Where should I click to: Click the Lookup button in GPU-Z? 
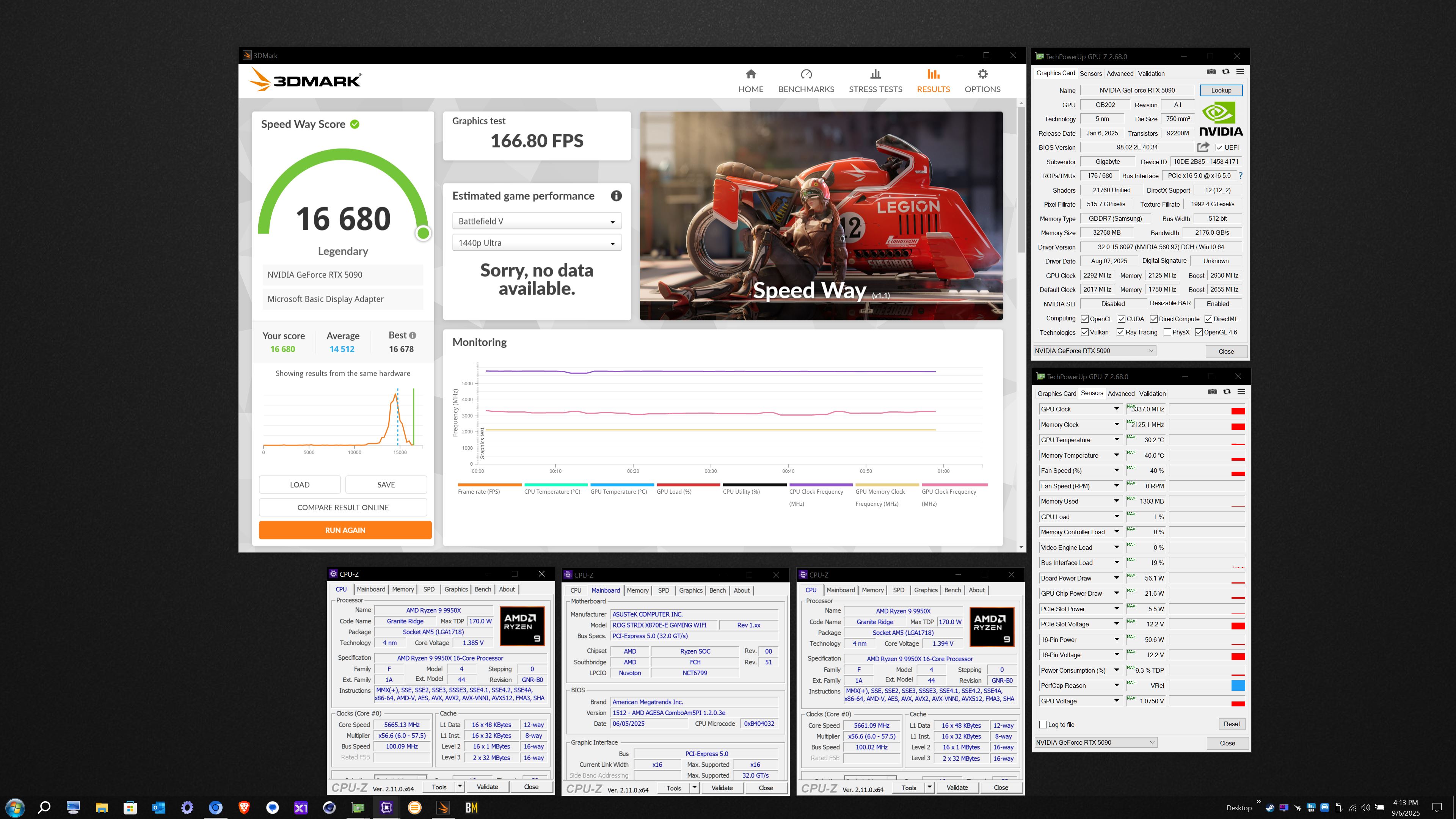coord(1221,91)
